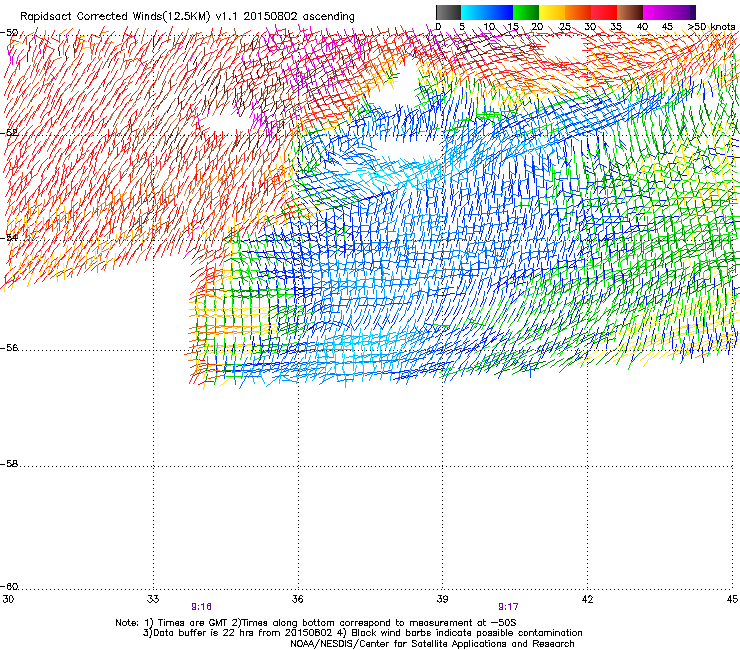Image resolution: width=740 pixels, height=650 pixels.
Task: Click the -54 latitude axis label
Action: [9, 238]
